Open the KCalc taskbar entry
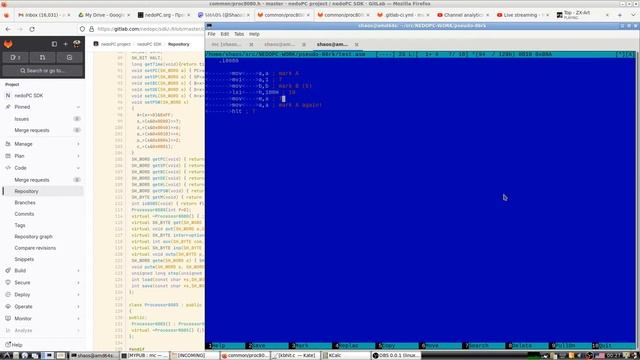Viewport: 640px width, 360px height. (347, 356)
